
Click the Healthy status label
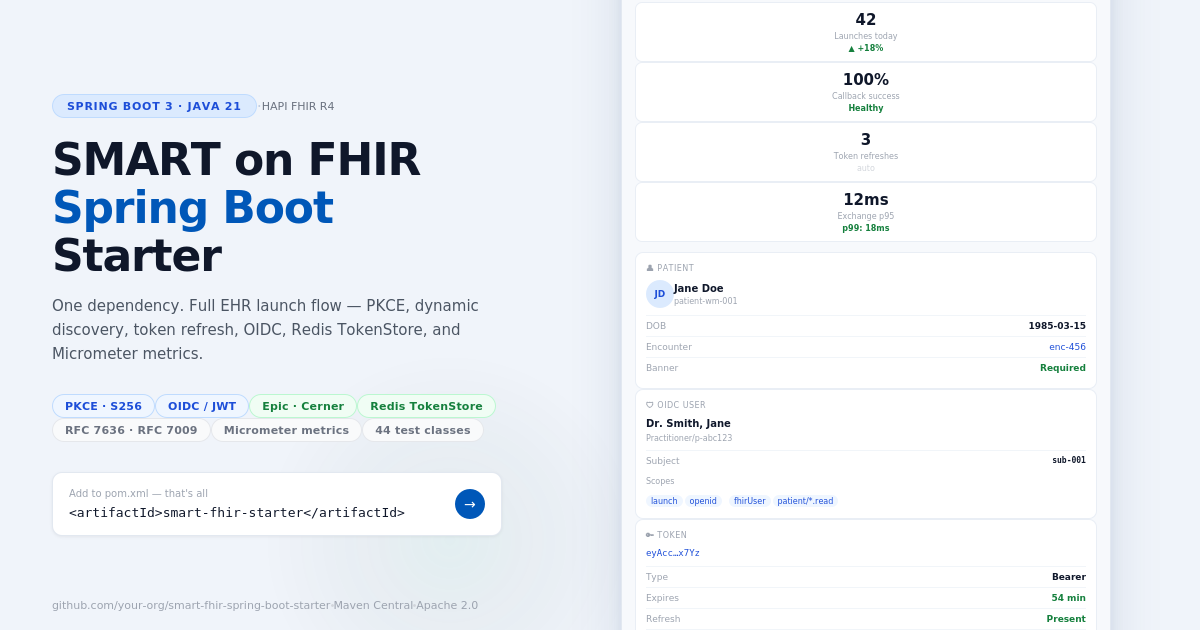[x=866, y=108]
